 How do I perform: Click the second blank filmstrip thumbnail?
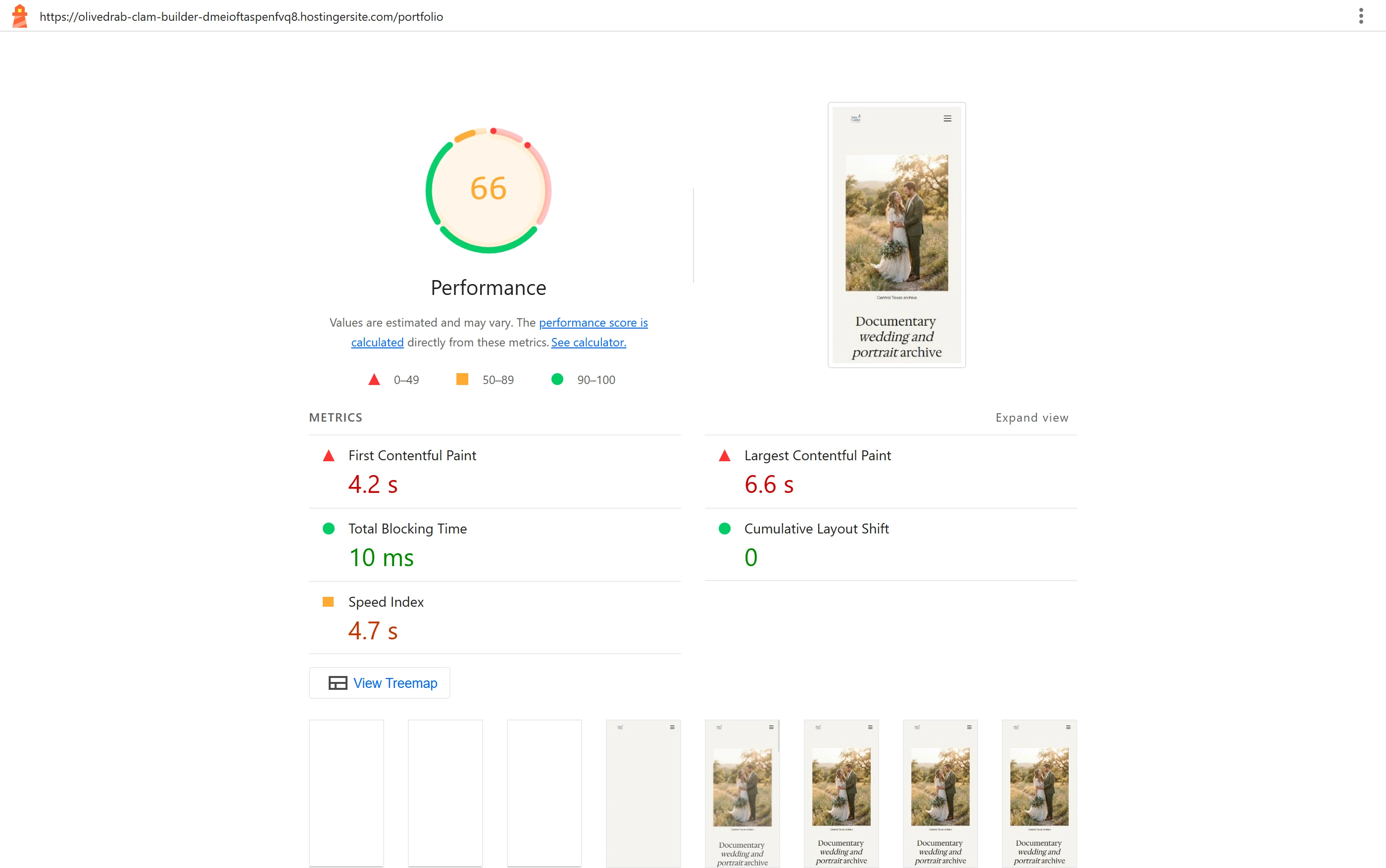(445, 793)
